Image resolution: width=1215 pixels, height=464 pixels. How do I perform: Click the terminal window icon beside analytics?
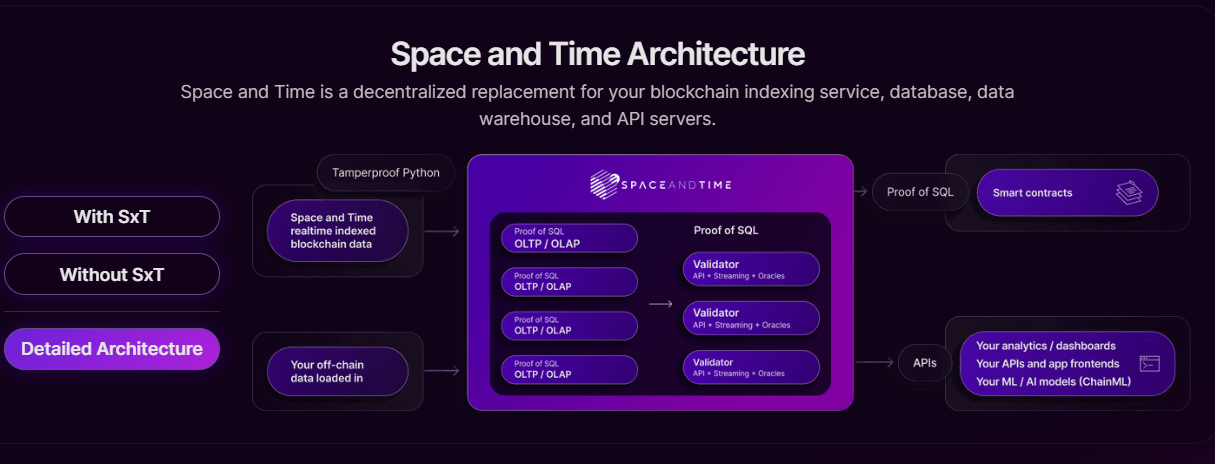1149,364
